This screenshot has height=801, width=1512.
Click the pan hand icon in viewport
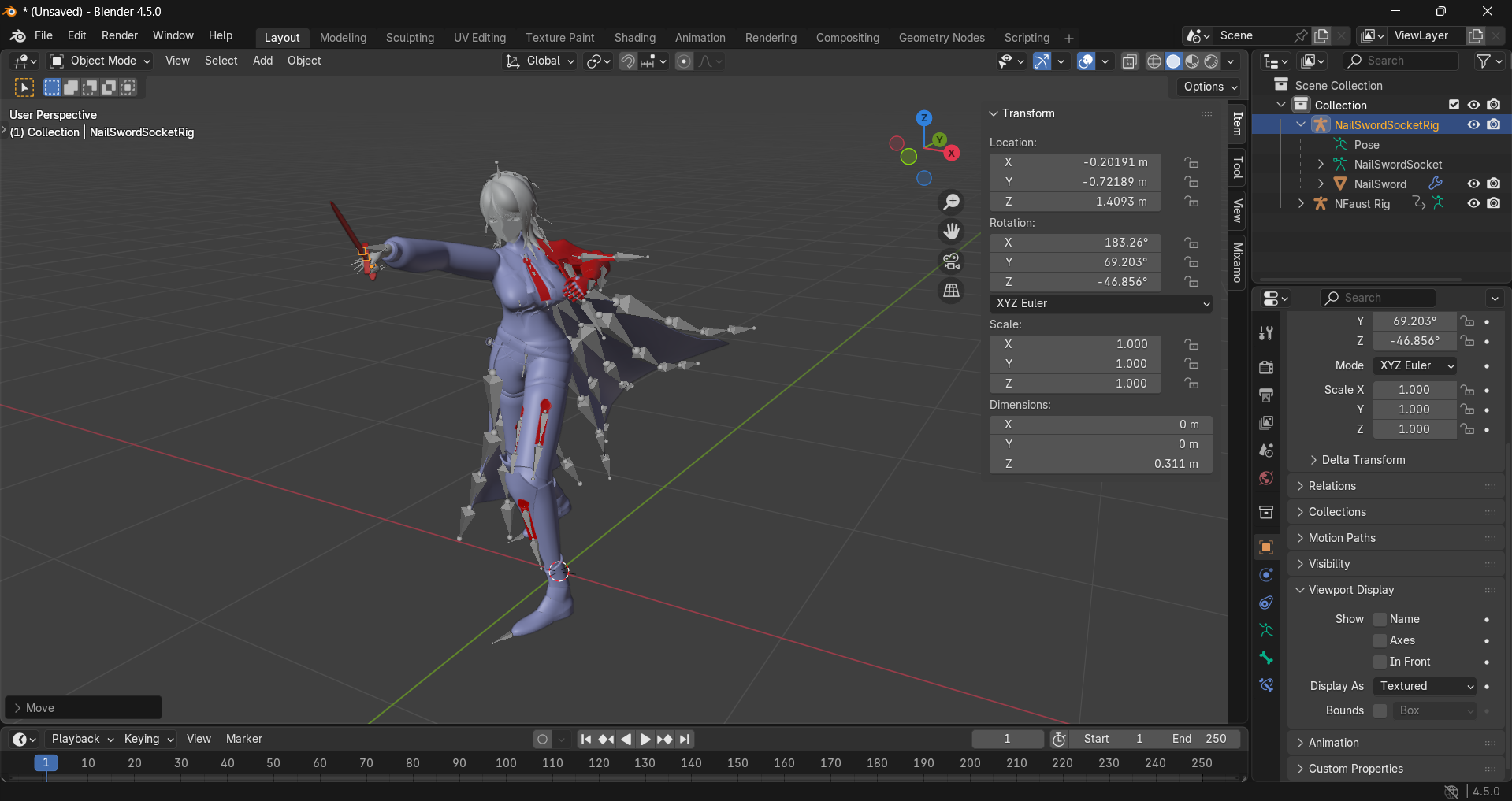(952, 232)
